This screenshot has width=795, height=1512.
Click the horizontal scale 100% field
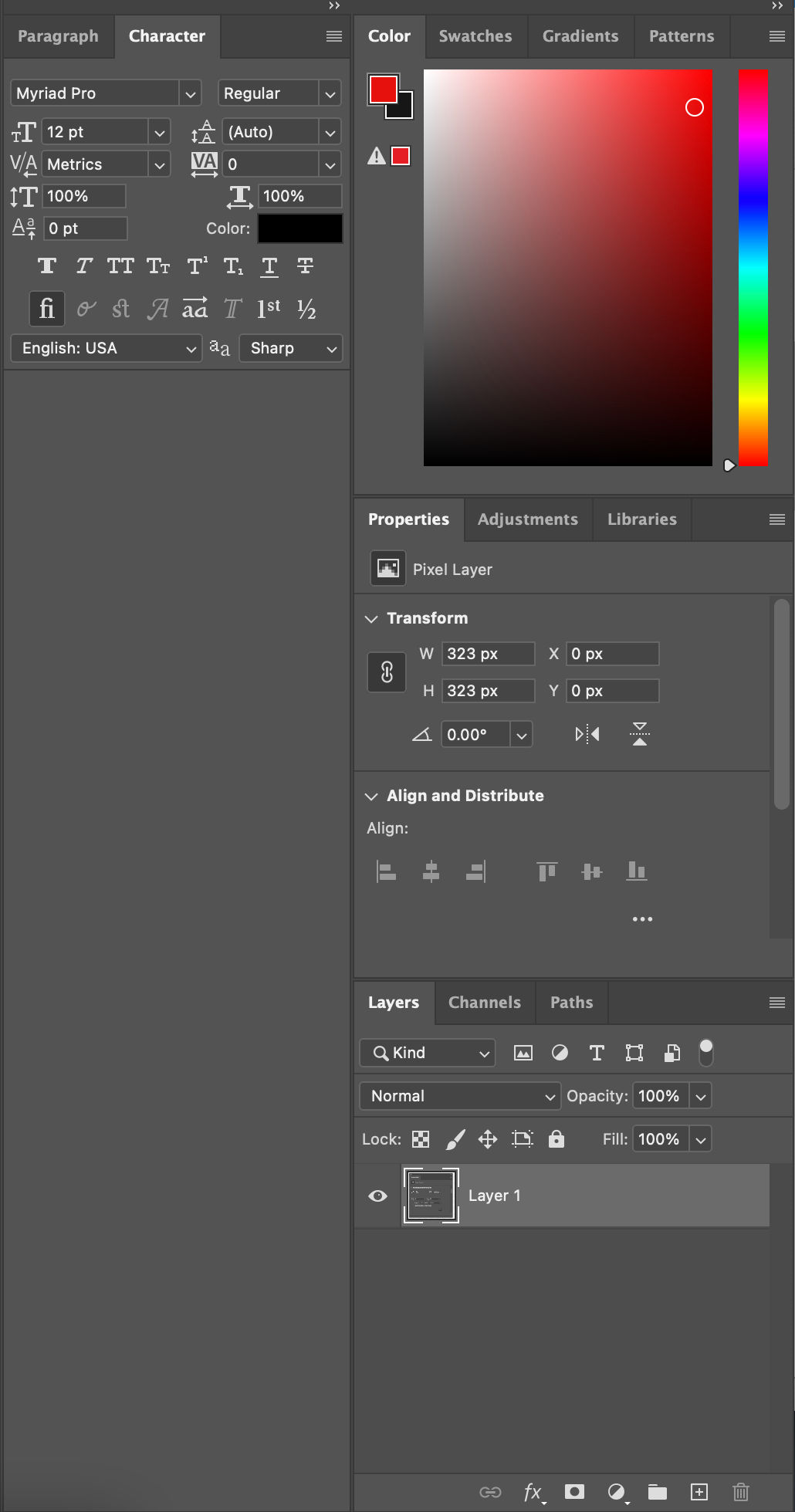click(x=299, y=196)
